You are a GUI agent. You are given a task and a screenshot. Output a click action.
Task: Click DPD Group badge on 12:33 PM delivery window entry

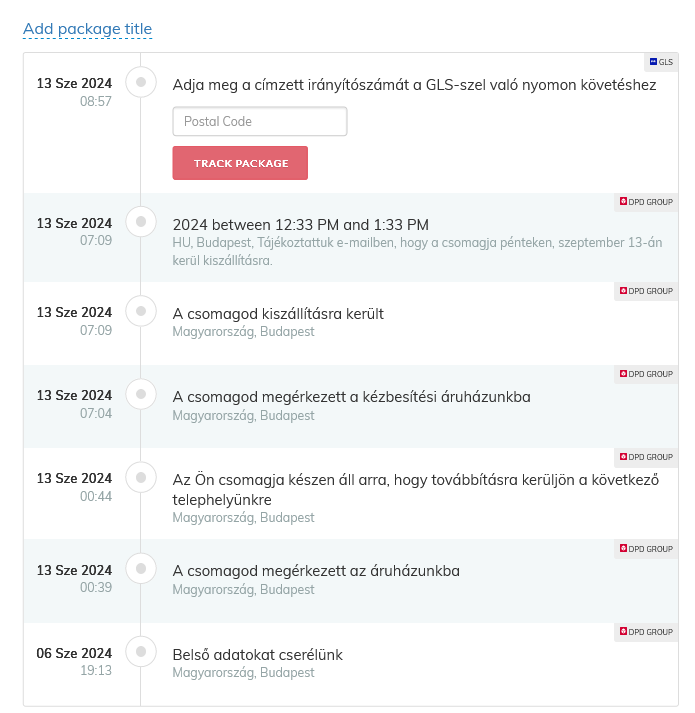(646, 202)
